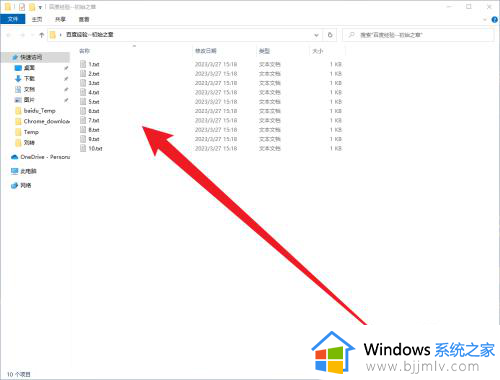Go up one folder level arrow
Image resolution: width=500 pixels, height=380 pixels.
42,35
